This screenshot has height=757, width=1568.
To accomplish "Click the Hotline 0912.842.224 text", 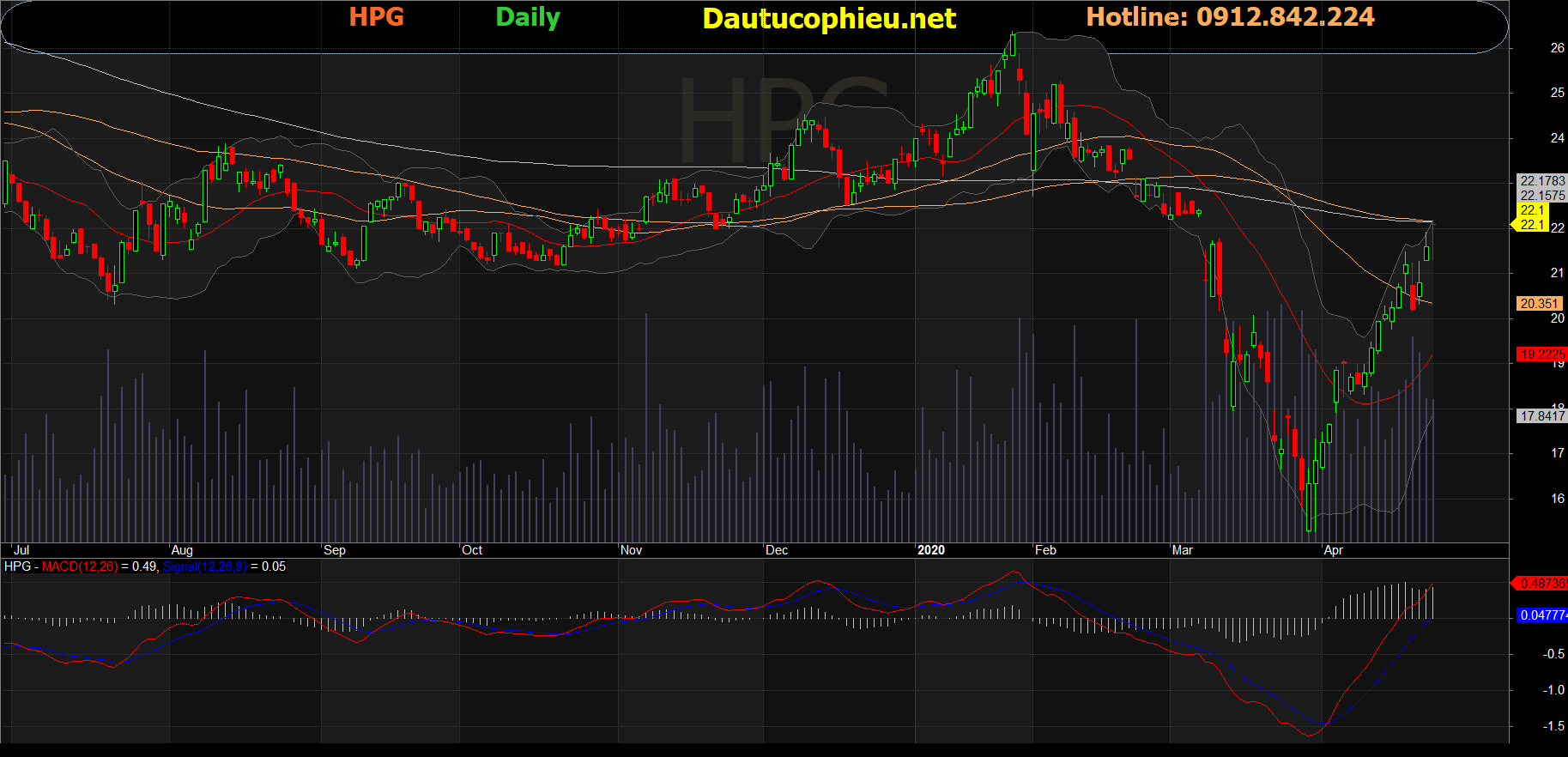I will pos(1230,17).
